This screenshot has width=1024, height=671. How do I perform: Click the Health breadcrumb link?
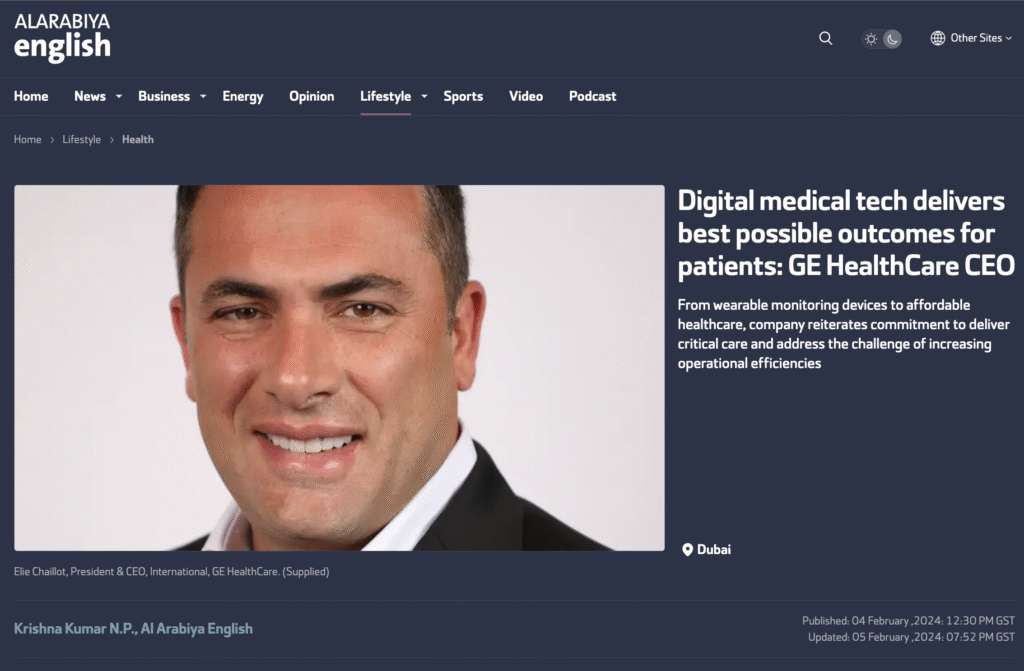[x=138, y=140]
